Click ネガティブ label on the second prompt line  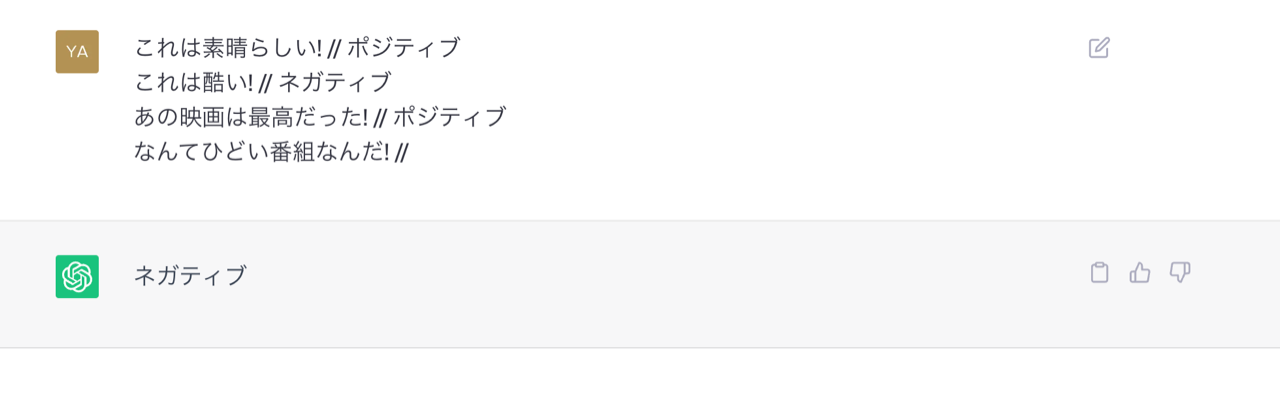(335, 82)
